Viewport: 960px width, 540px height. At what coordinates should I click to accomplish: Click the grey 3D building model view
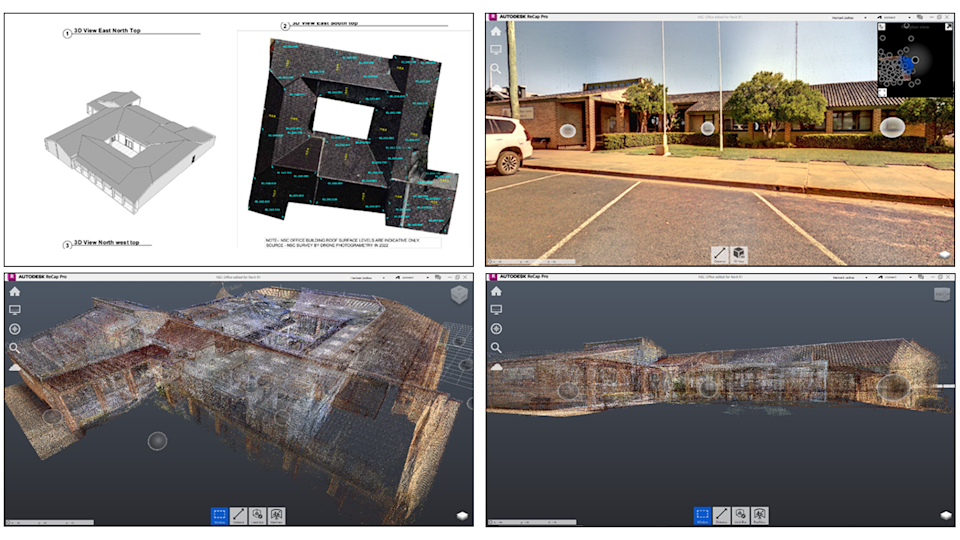129,151
